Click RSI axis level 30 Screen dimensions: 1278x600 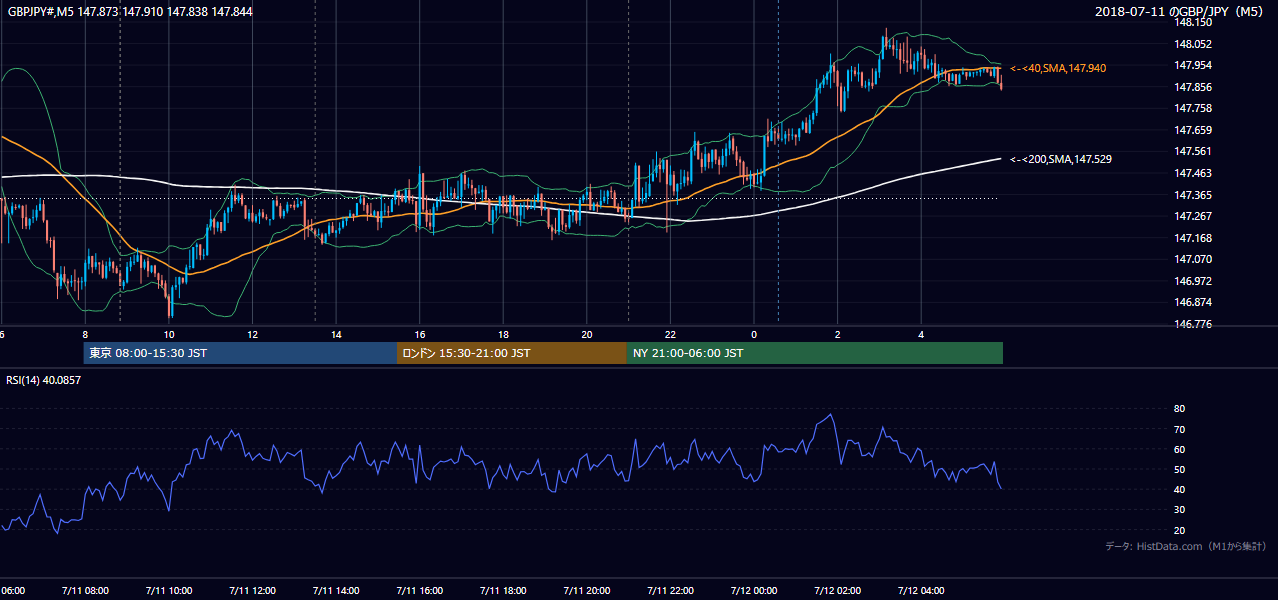(x=1179, y=510)
